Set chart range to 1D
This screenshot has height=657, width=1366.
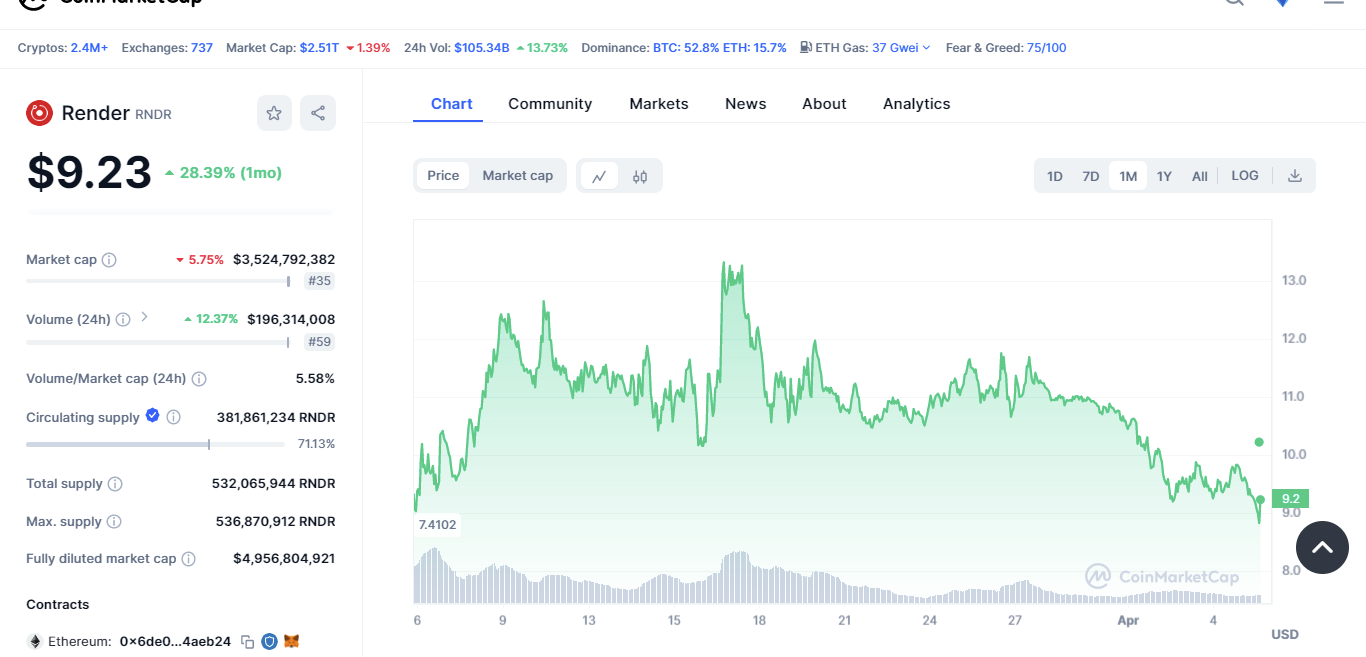click(x=1055, y=176)
